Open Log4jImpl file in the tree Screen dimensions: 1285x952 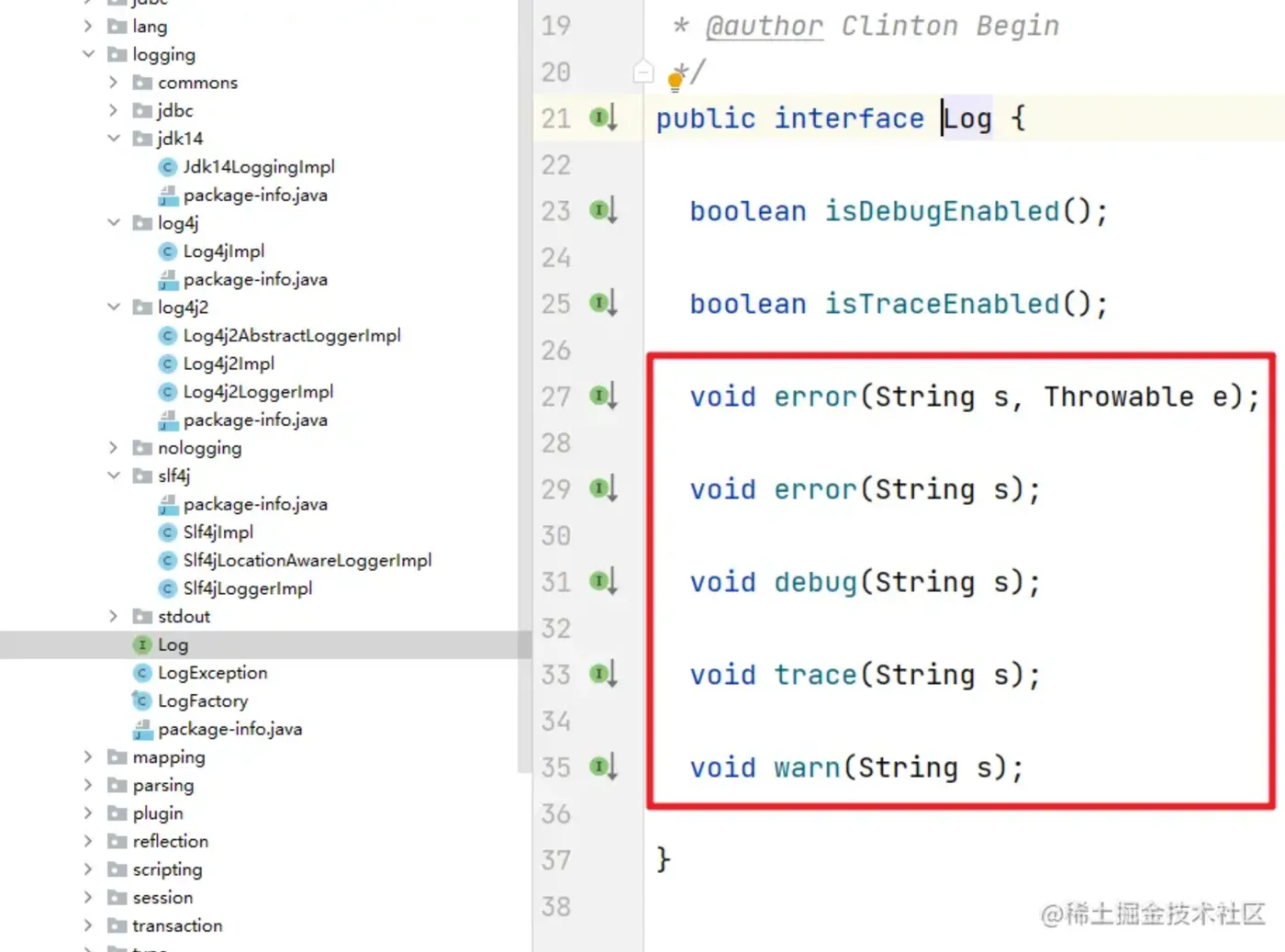[x=224, y=252]
